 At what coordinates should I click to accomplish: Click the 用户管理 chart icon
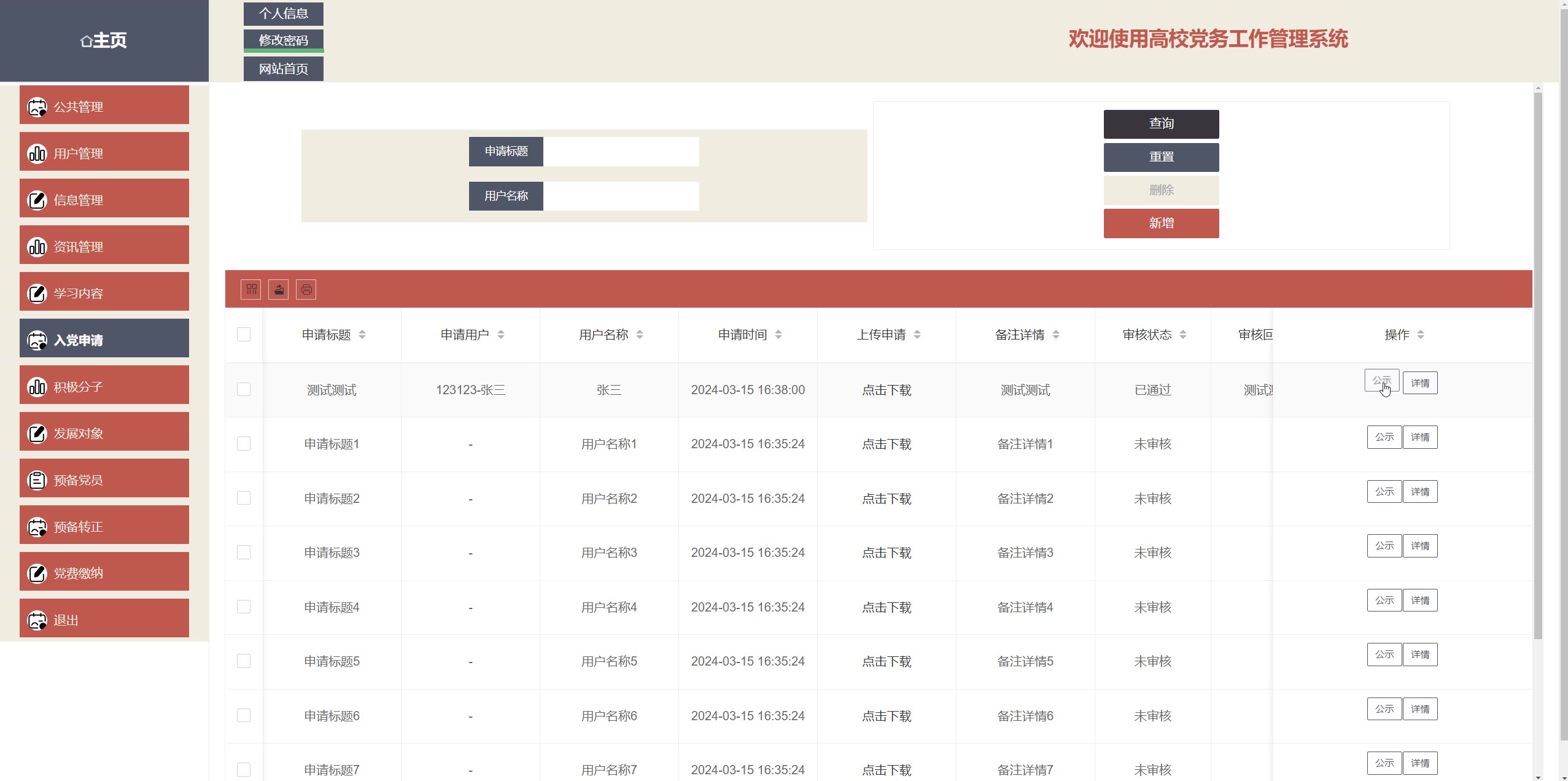[37, 153]
